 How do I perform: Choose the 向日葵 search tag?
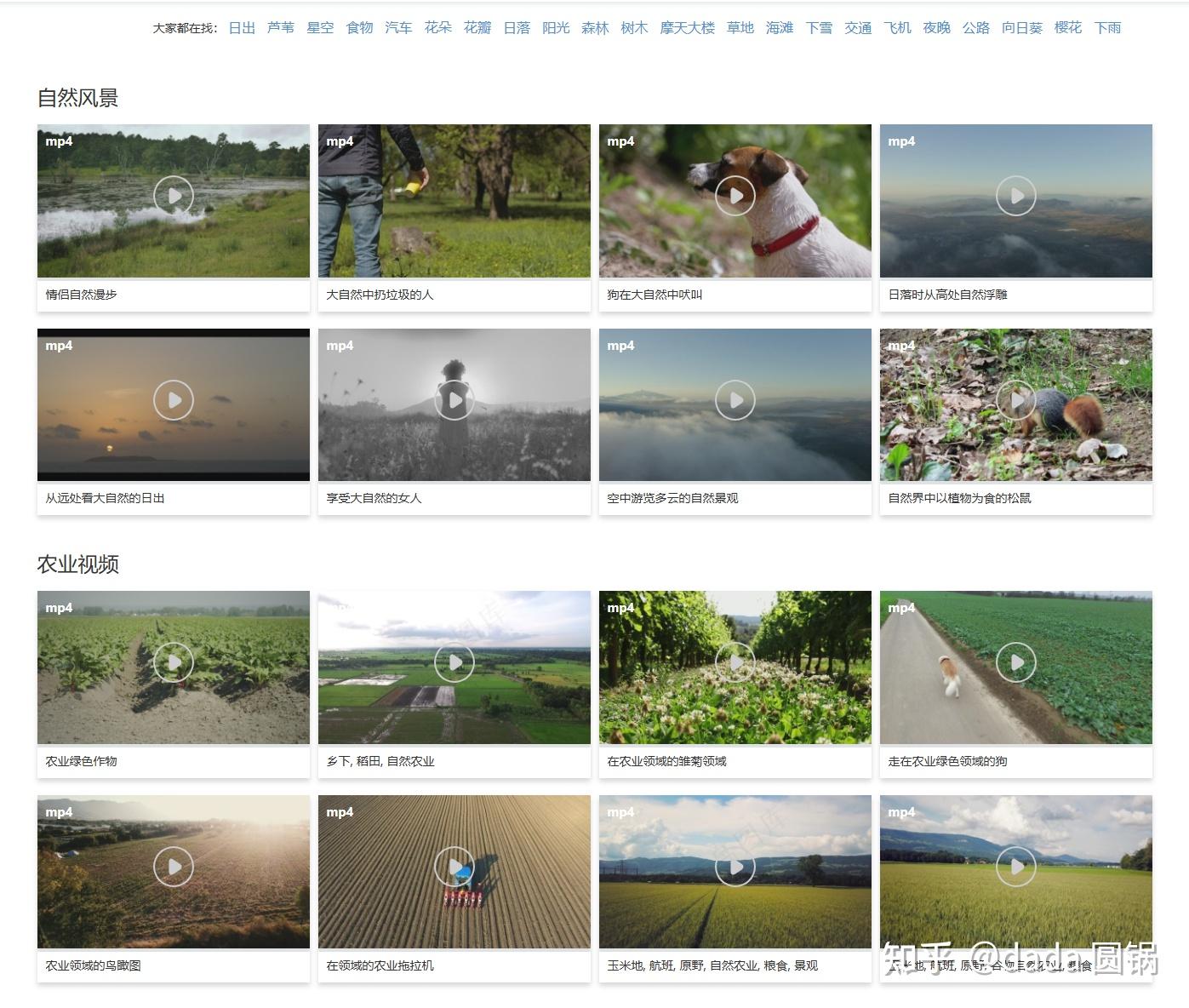(x=1021, y=28)
